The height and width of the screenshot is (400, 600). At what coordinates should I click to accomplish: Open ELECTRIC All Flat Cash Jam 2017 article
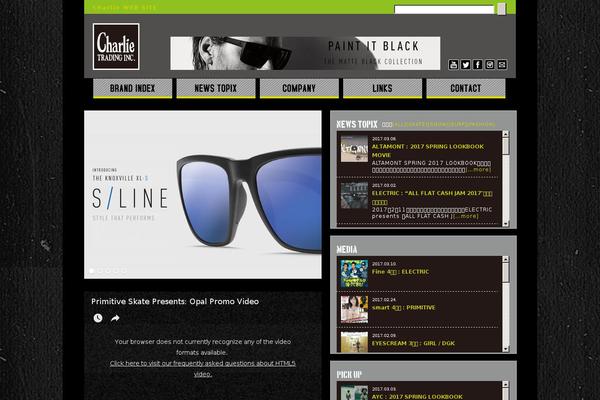click(x=432, y=198)
